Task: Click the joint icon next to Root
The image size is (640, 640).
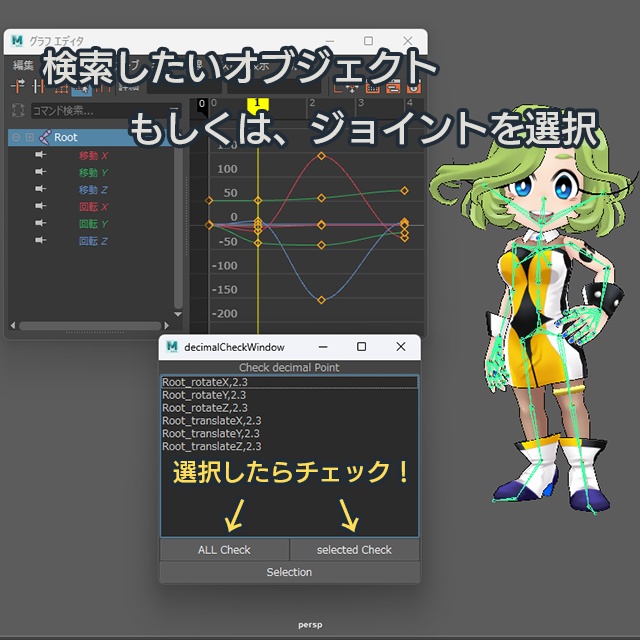Action: (x=45, y=137)
